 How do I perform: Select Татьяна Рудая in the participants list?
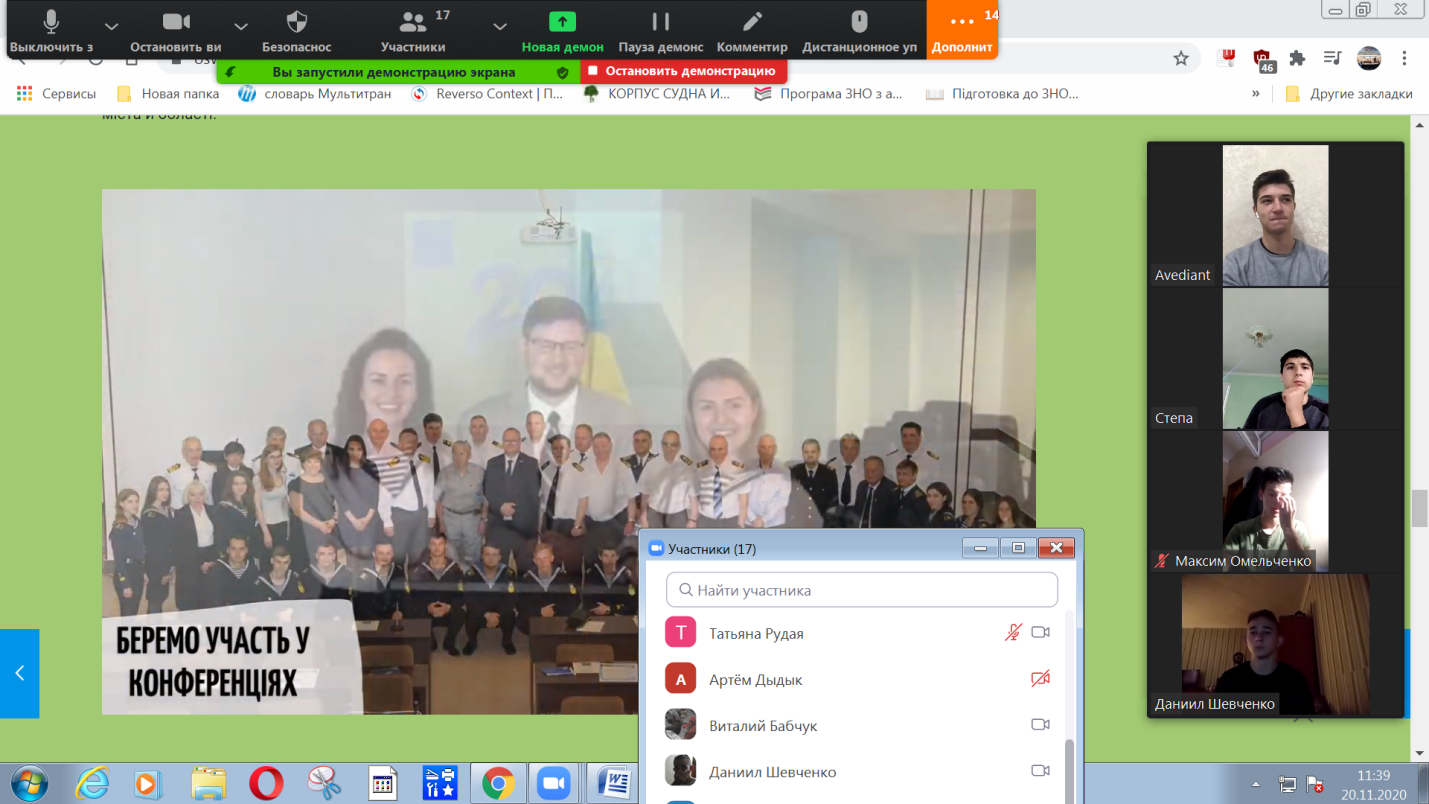coord(855,633)
